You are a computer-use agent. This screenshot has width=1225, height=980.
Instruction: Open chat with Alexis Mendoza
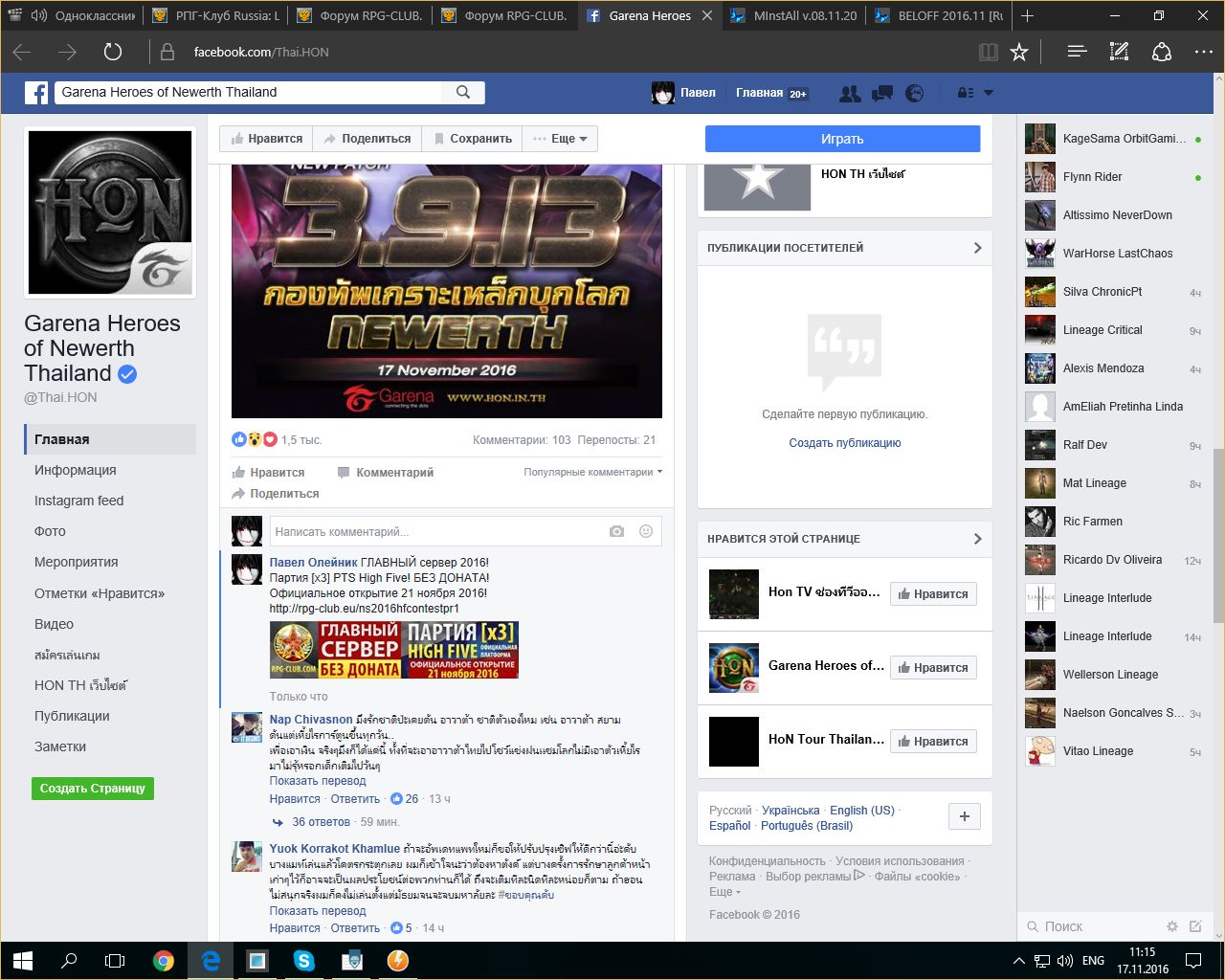(x=1113, y=368)
